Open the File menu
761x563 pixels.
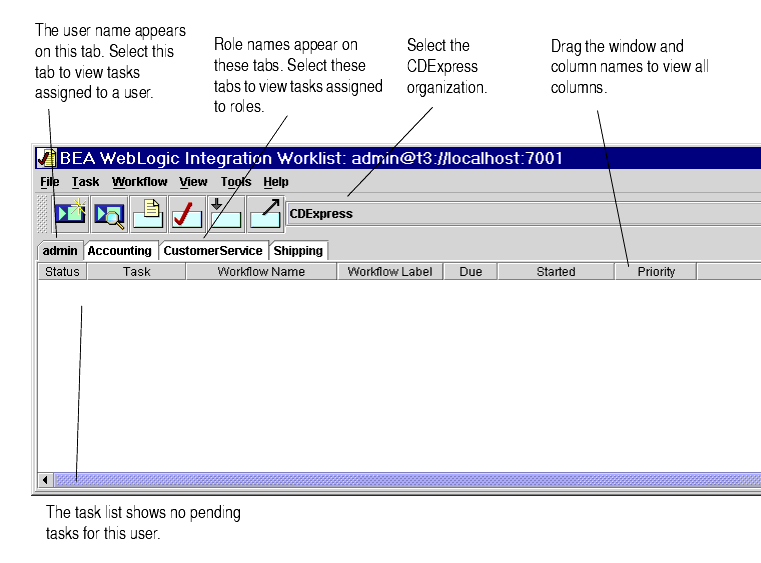(50, 182)
